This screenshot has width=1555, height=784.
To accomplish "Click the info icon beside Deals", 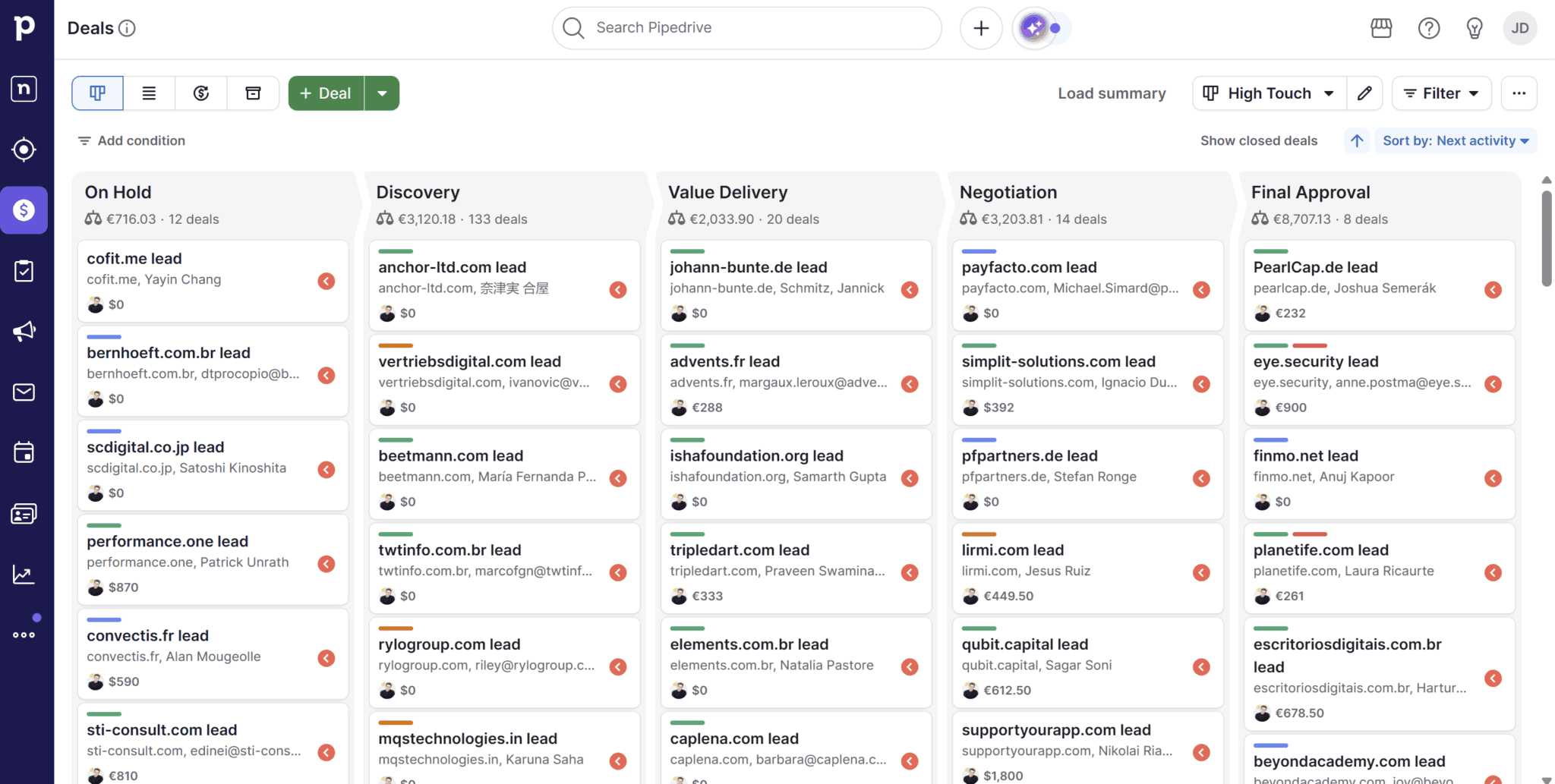I will click(128, 28).
